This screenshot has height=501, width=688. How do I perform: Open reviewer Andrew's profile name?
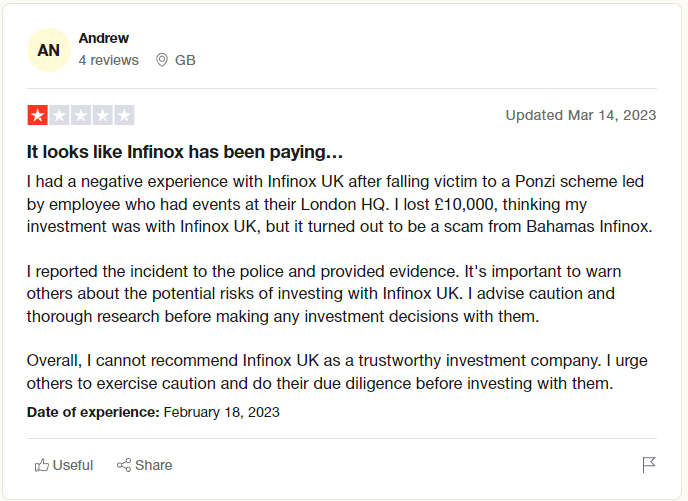pyautogui.click(x=104, y=38)
